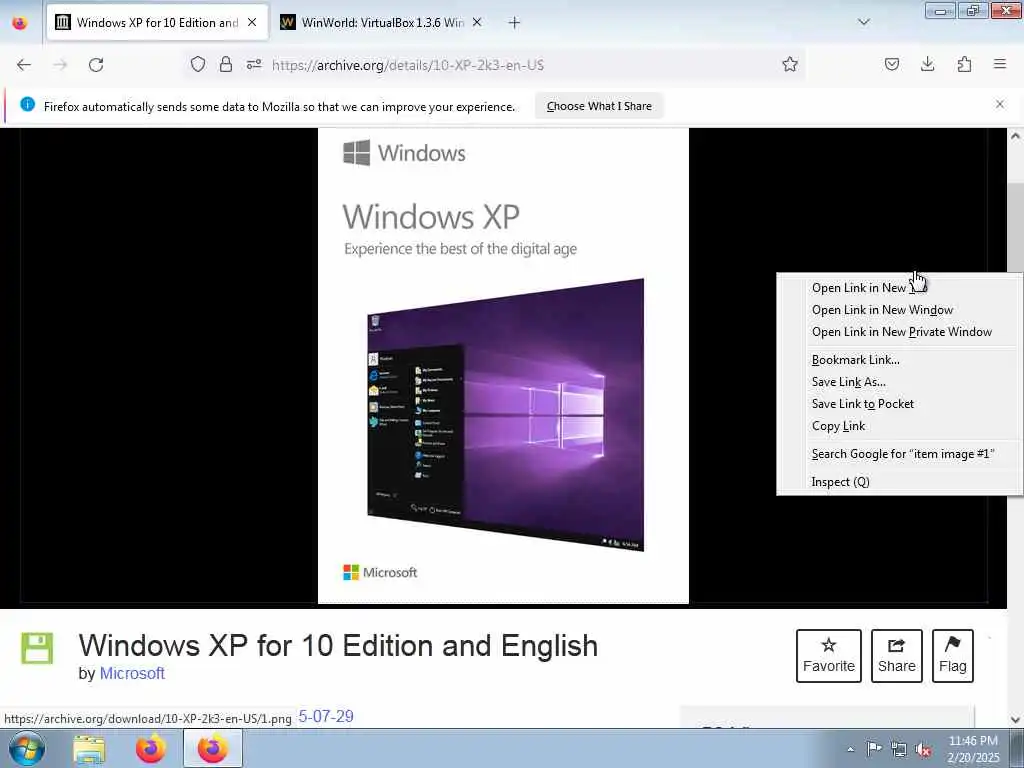Bookmark this page with star icon
Image resolution: width=1024 pixels, height=768 pixels.
(x=790, y=64)
